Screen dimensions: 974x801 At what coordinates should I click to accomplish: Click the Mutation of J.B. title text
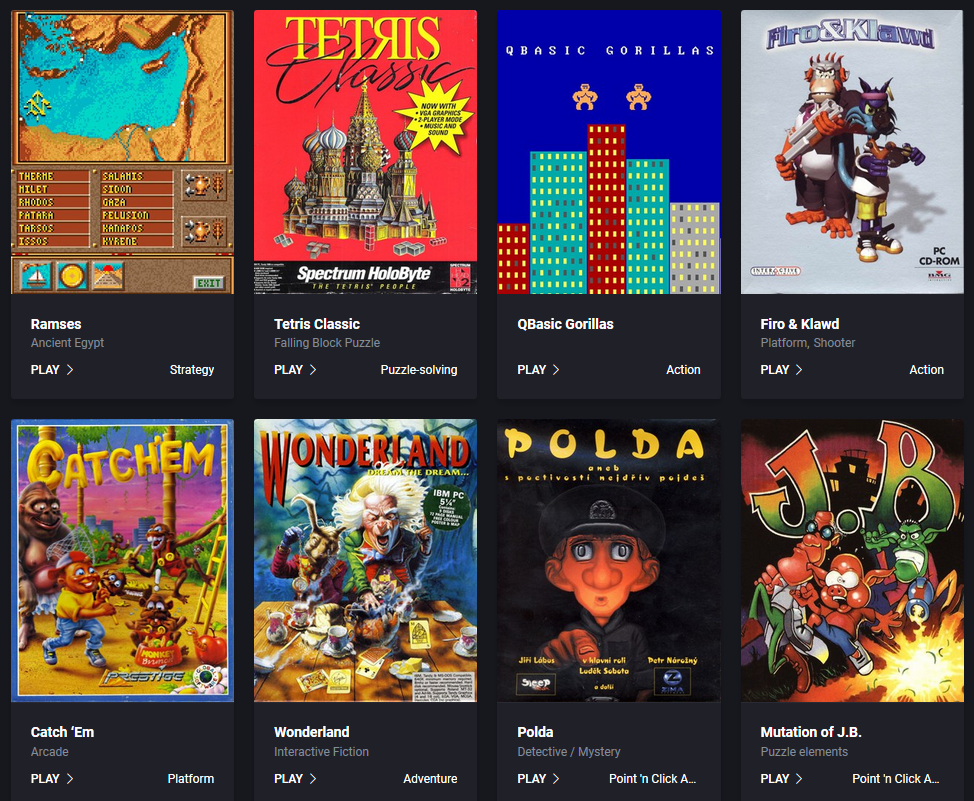point(811,732)
